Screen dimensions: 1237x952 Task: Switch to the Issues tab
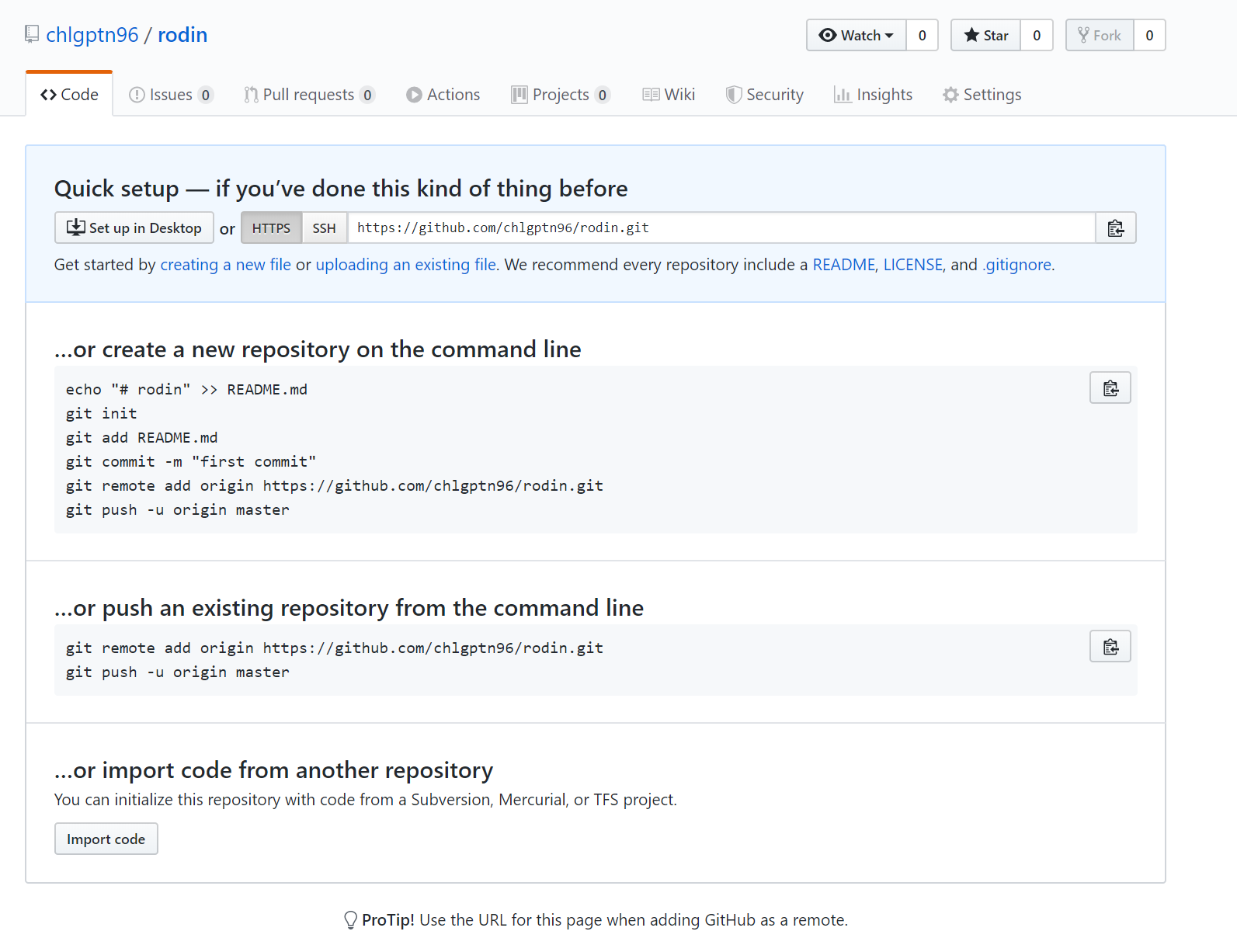click(171, 95)
